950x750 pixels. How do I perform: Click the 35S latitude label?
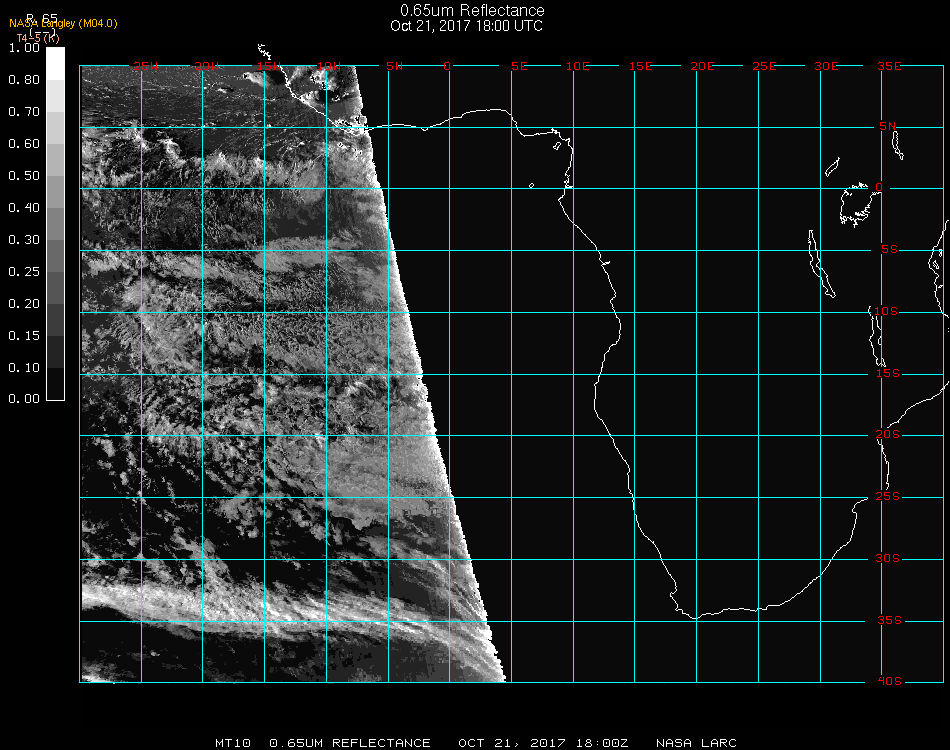click(x=889, y=620)
